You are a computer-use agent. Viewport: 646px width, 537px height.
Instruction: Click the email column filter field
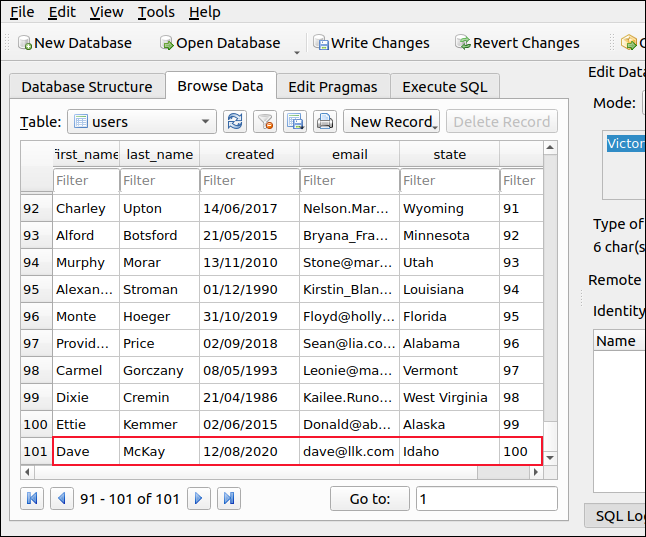(349, 181)
